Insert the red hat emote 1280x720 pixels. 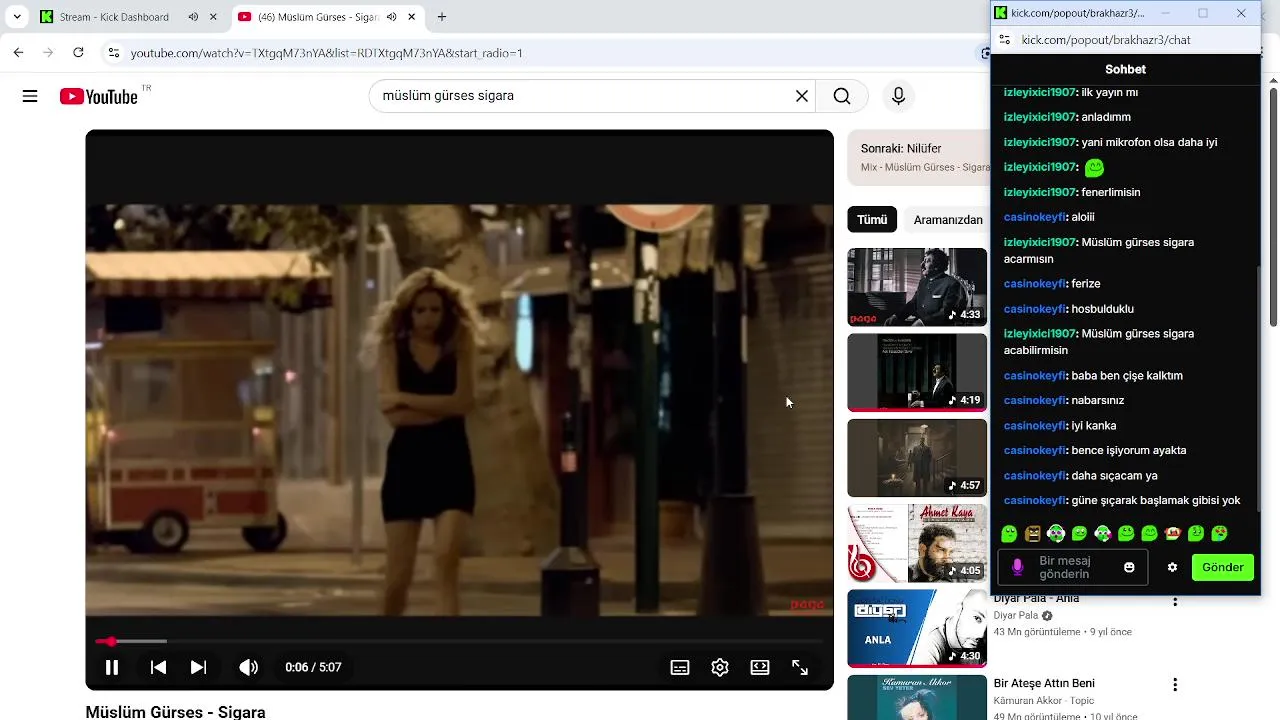click(x=1172, y=534)
